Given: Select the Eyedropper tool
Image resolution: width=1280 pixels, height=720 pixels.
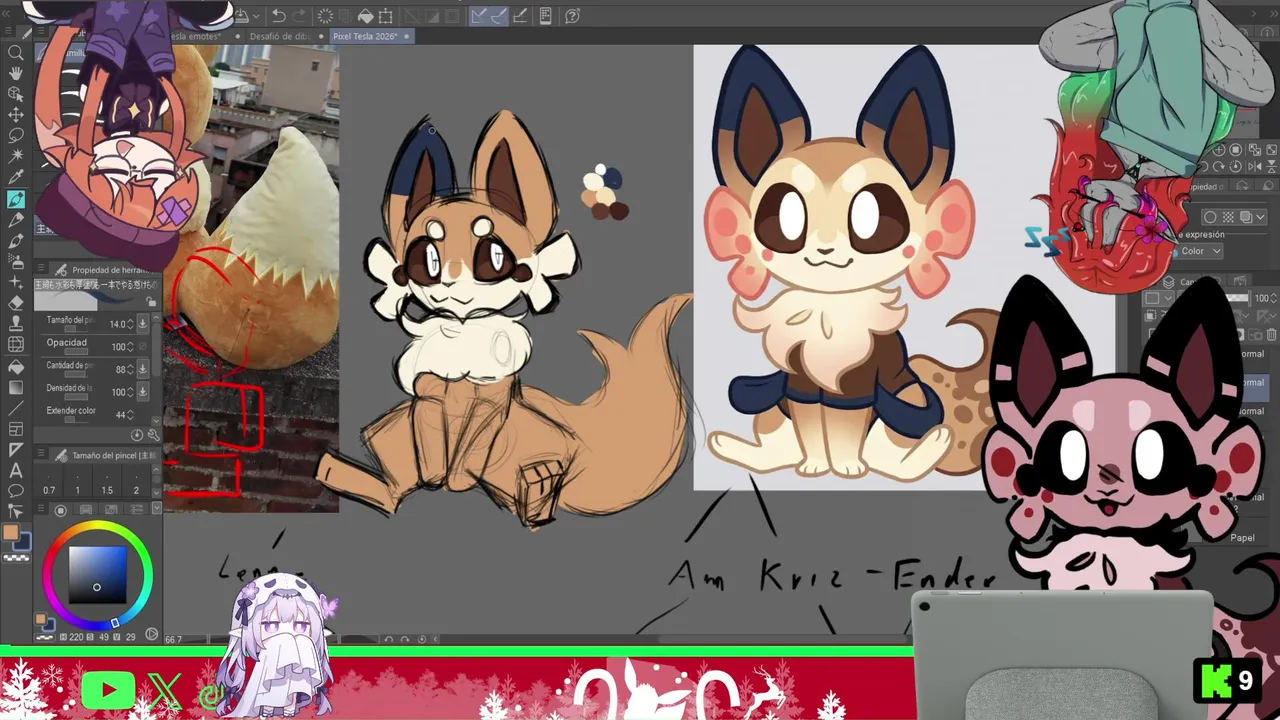Looking at the screenshot, I should (x=16, y=178).
